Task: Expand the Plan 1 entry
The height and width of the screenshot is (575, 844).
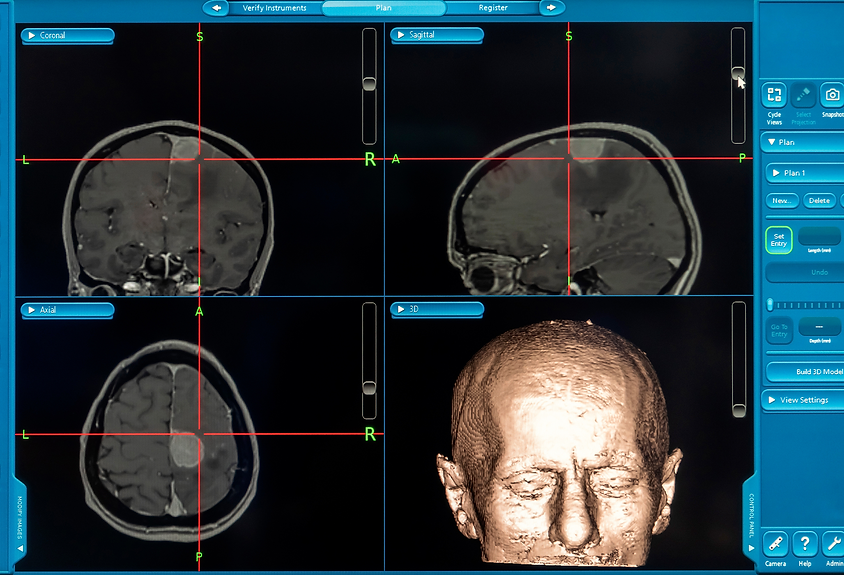Action: [805, 173]
